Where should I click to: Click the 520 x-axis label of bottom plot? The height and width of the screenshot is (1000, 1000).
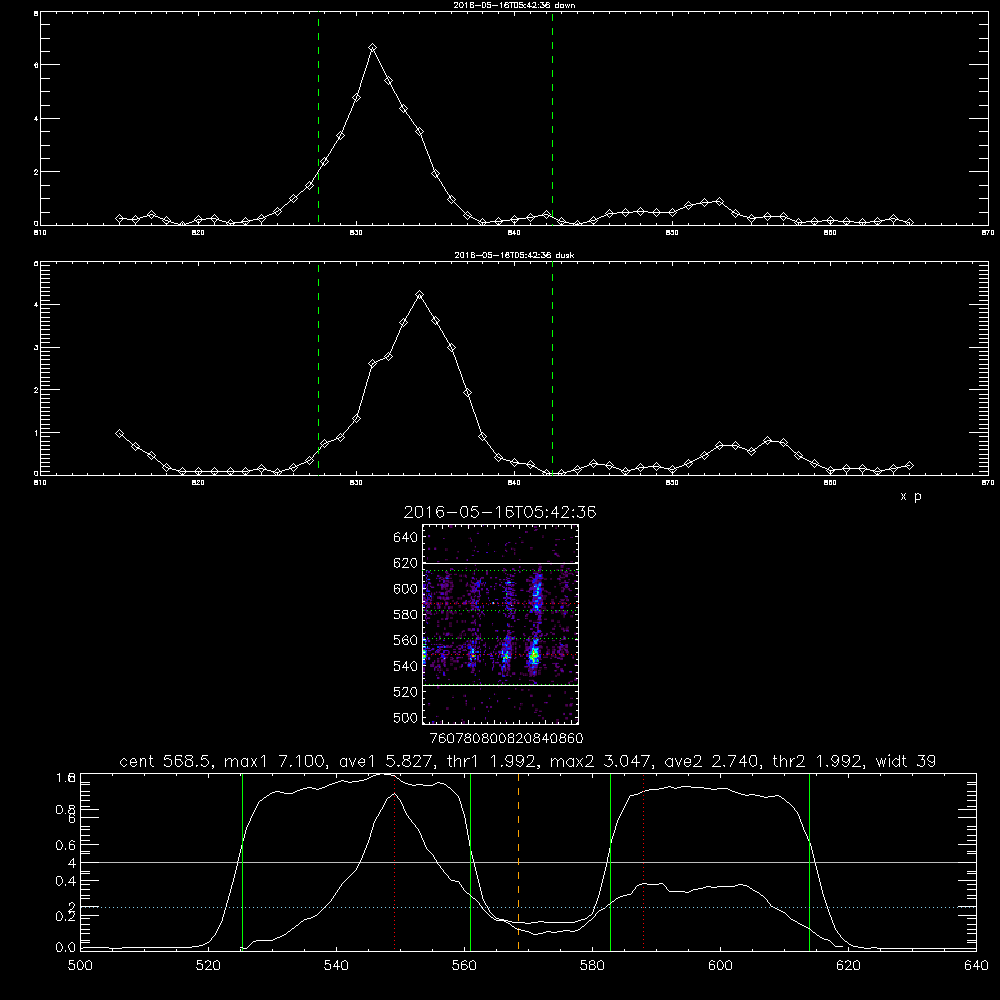[208, 966]
